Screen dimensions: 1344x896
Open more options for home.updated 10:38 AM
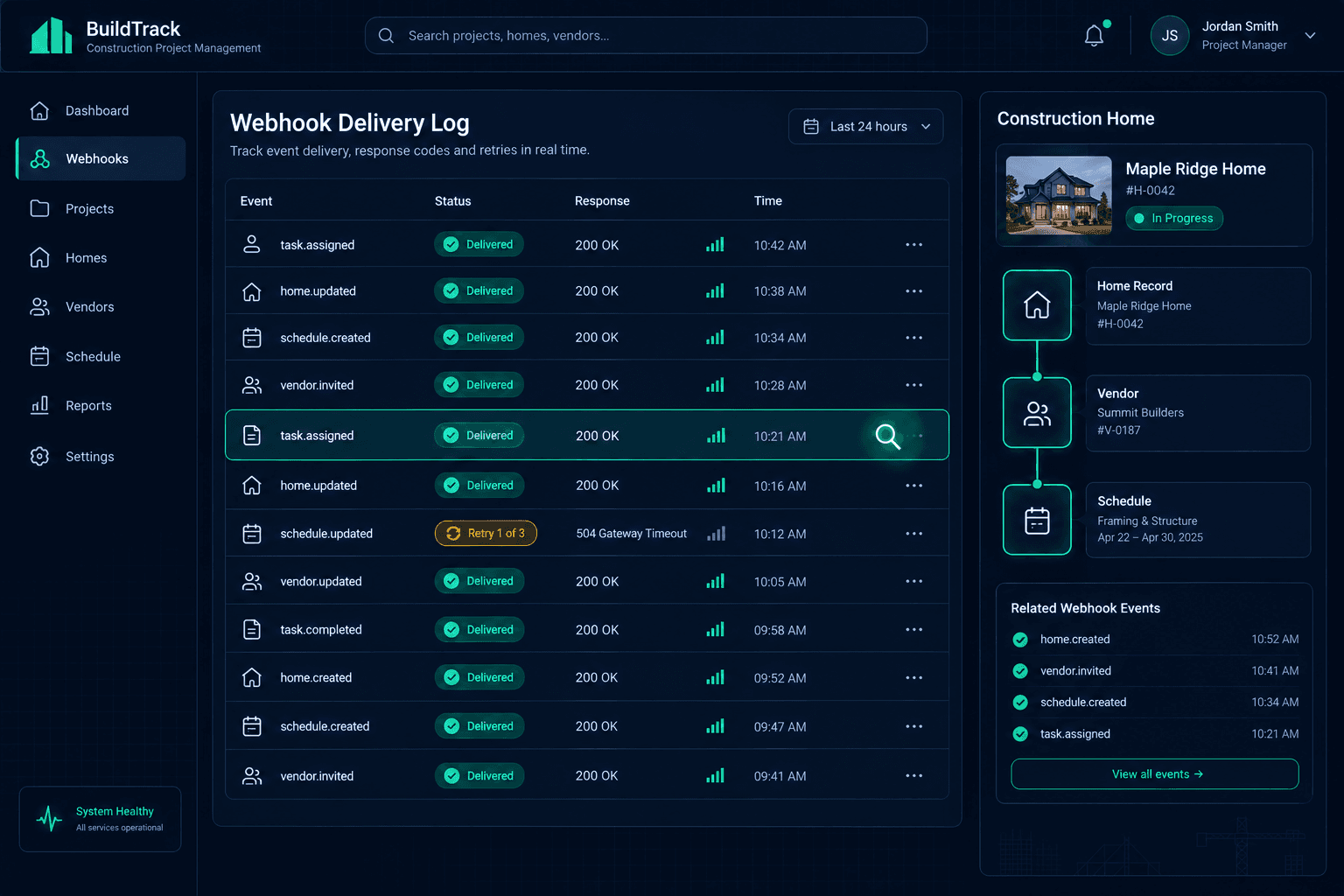tap(914, 291)
